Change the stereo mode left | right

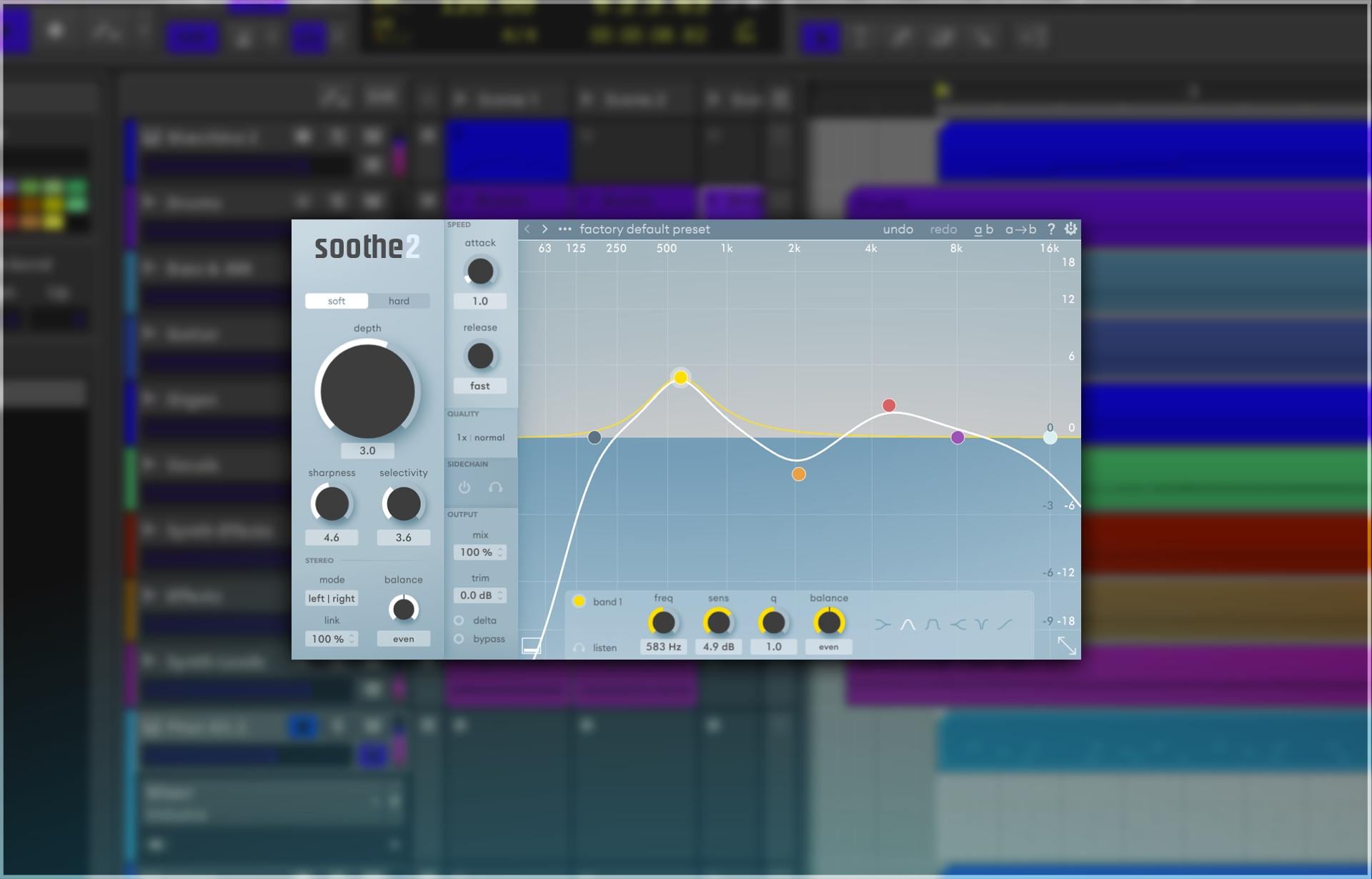click(332, 599)
